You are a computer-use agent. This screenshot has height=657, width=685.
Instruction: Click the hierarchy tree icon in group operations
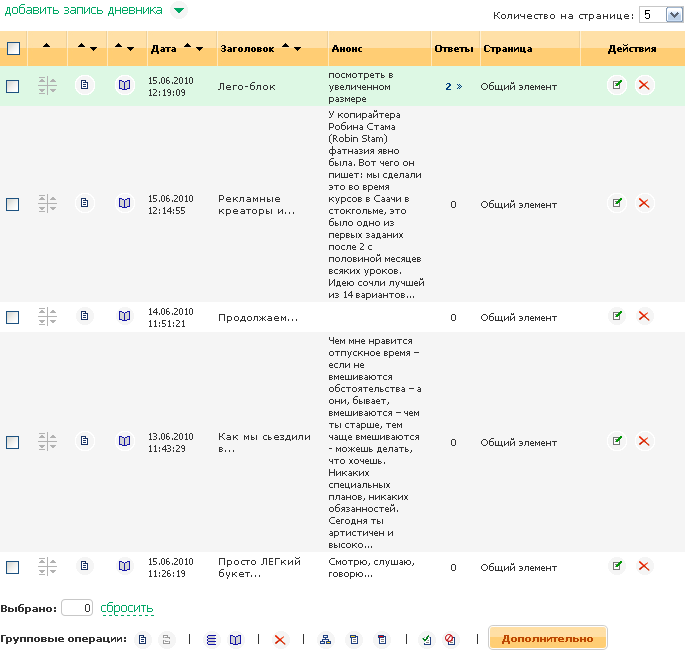[324, 639]
